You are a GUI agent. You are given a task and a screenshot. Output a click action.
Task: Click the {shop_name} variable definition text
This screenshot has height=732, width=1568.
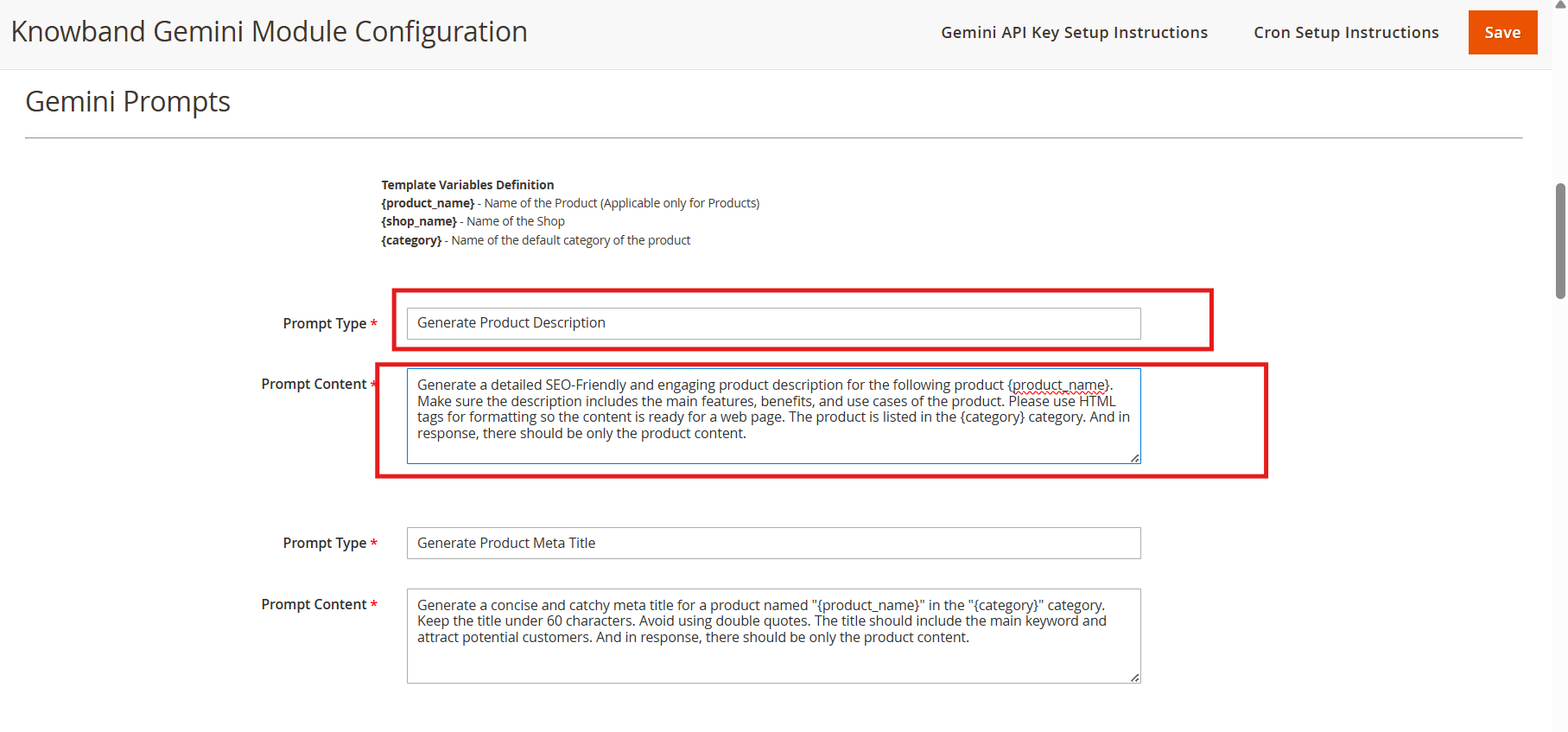click(473, 221)
